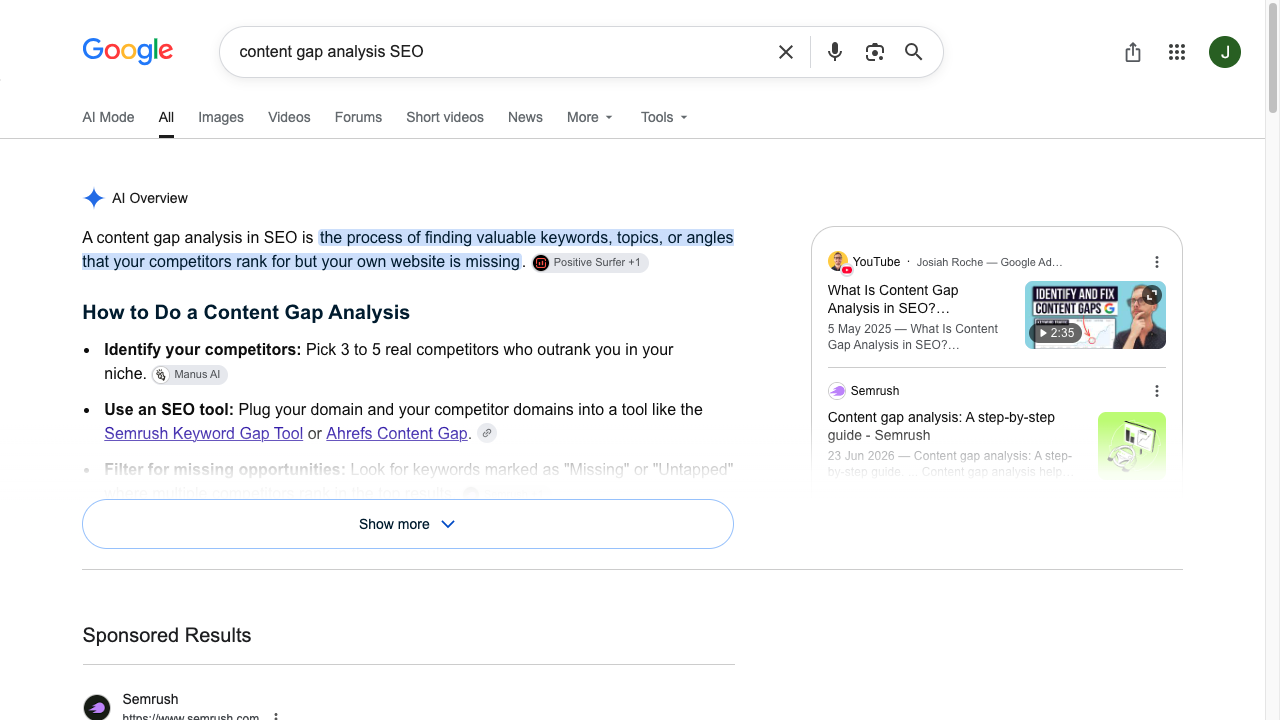The width and height of the screenshot is (1280, 720).
Task: Click the share icon in the header
Action: coord(1133,52)
